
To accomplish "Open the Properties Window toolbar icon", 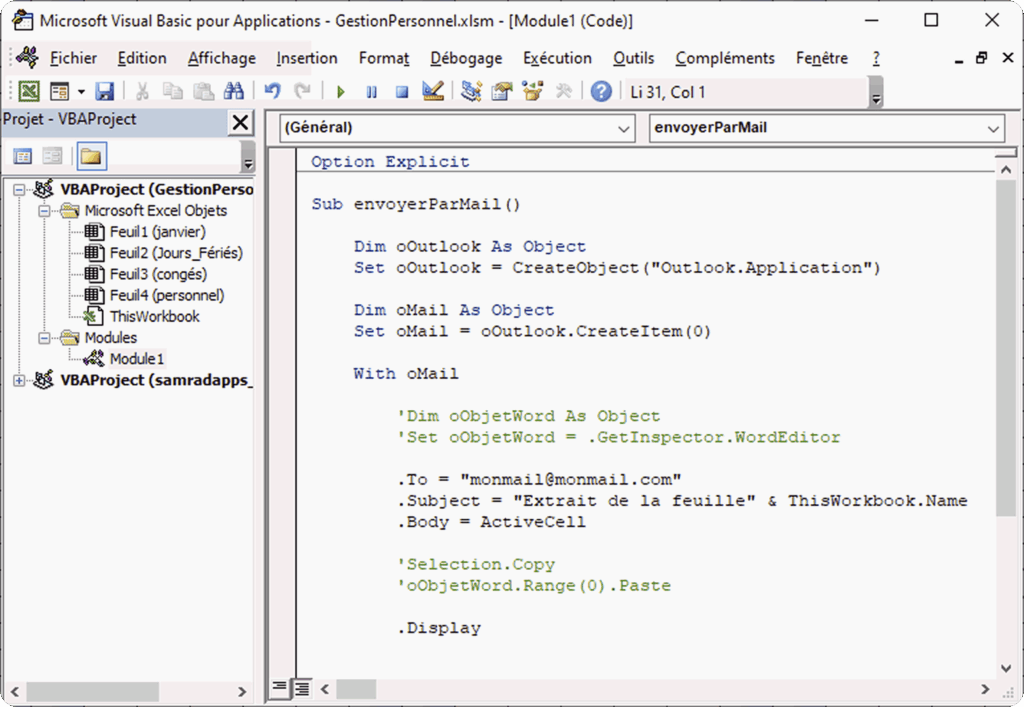I will pos(502,91).
